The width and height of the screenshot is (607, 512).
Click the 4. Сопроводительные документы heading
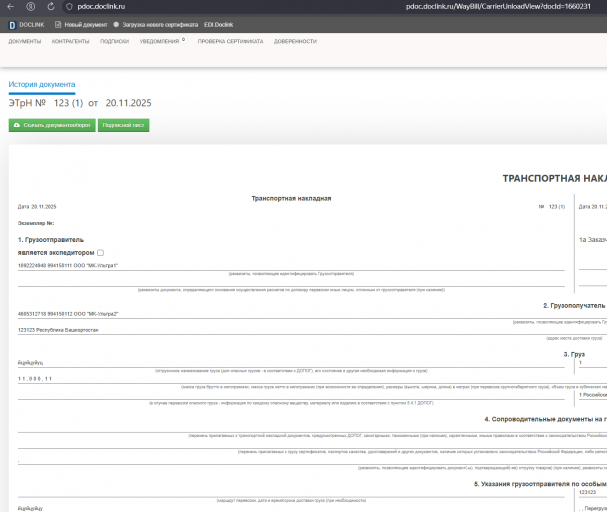coord(545,419)
